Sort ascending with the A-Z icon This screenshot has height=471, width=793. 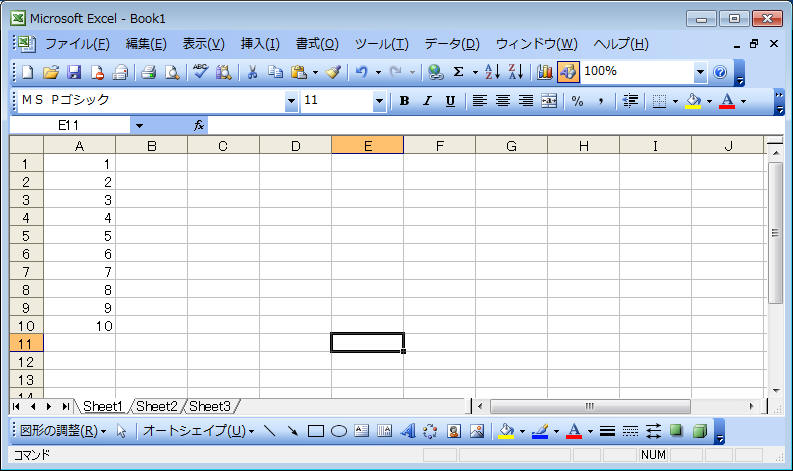[x=491, y=72]
